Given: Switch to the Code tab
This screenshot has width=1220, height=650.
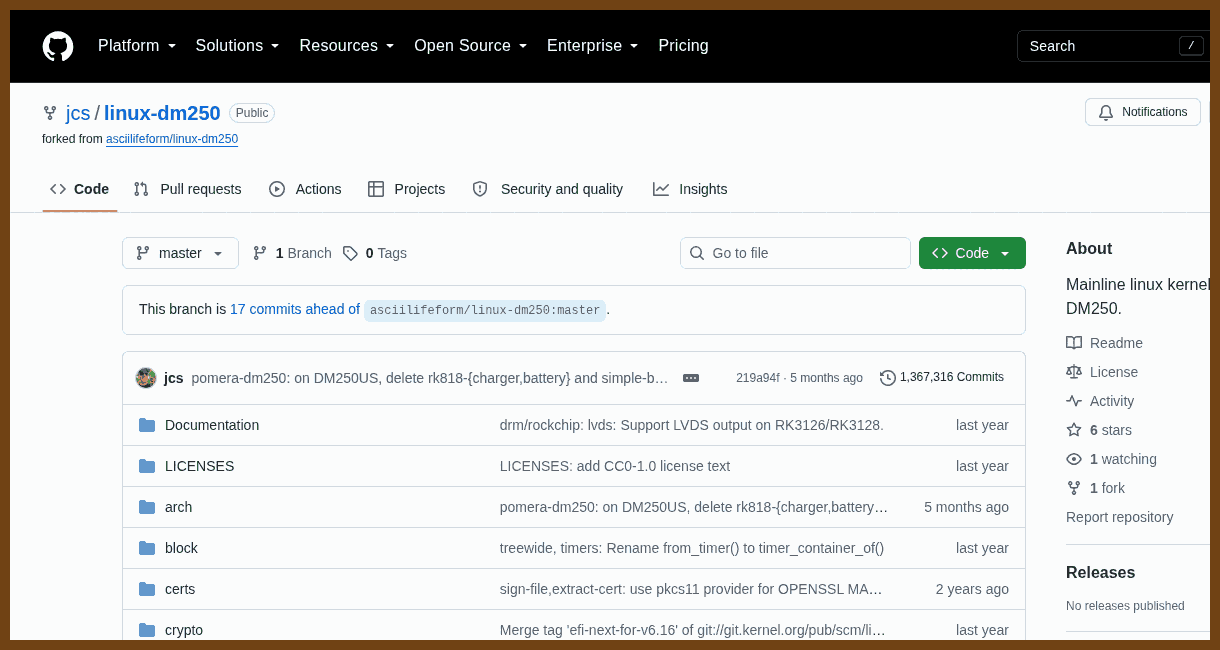Looking at the screenshot, I should click(80, 189).
